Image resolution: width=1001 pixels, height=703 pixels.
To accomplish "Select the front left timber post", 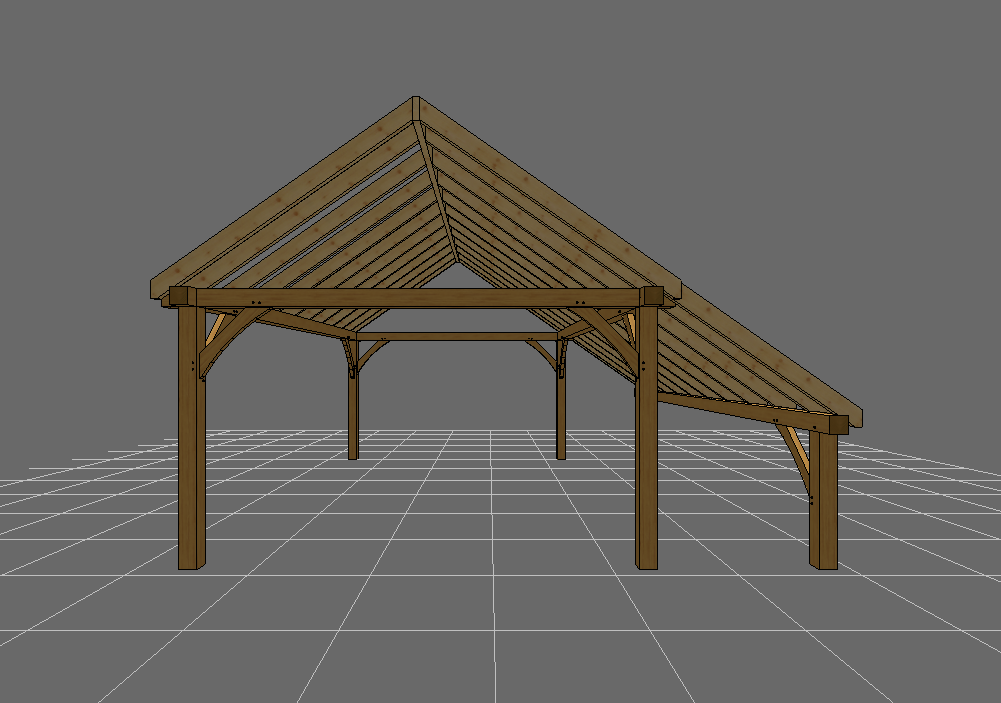I will pyautogui.click(x=191, y=450).
